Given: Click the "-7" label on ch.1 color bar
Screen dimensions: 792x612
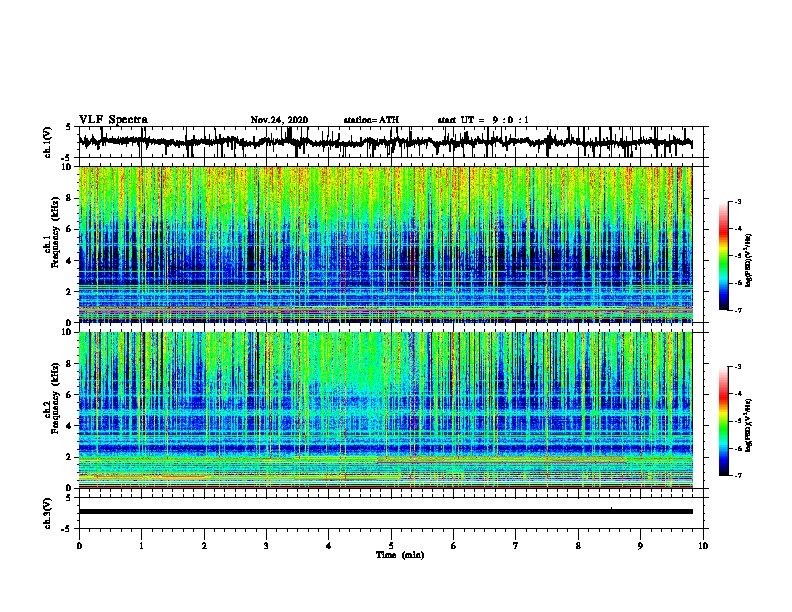Looking at the screenshot, I should pos(737,310).
